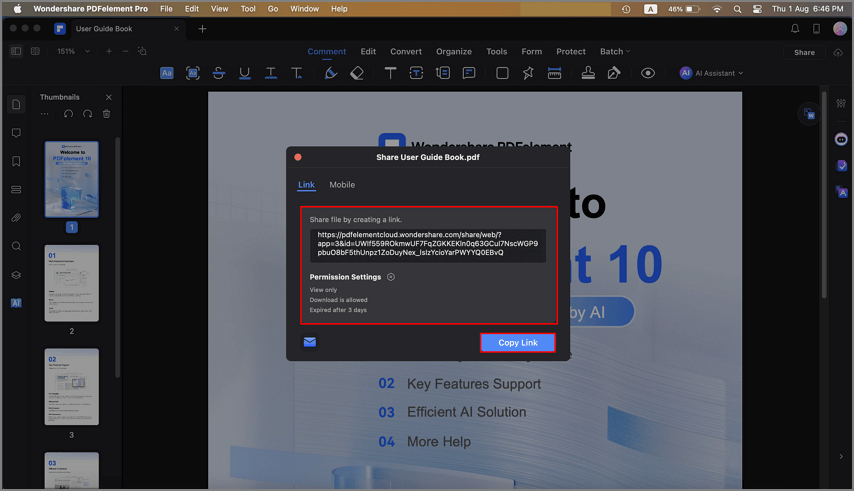The height and width of the screenshot is (491, 854).
Task: Open a new tab with plus
Action: point(202,29)
